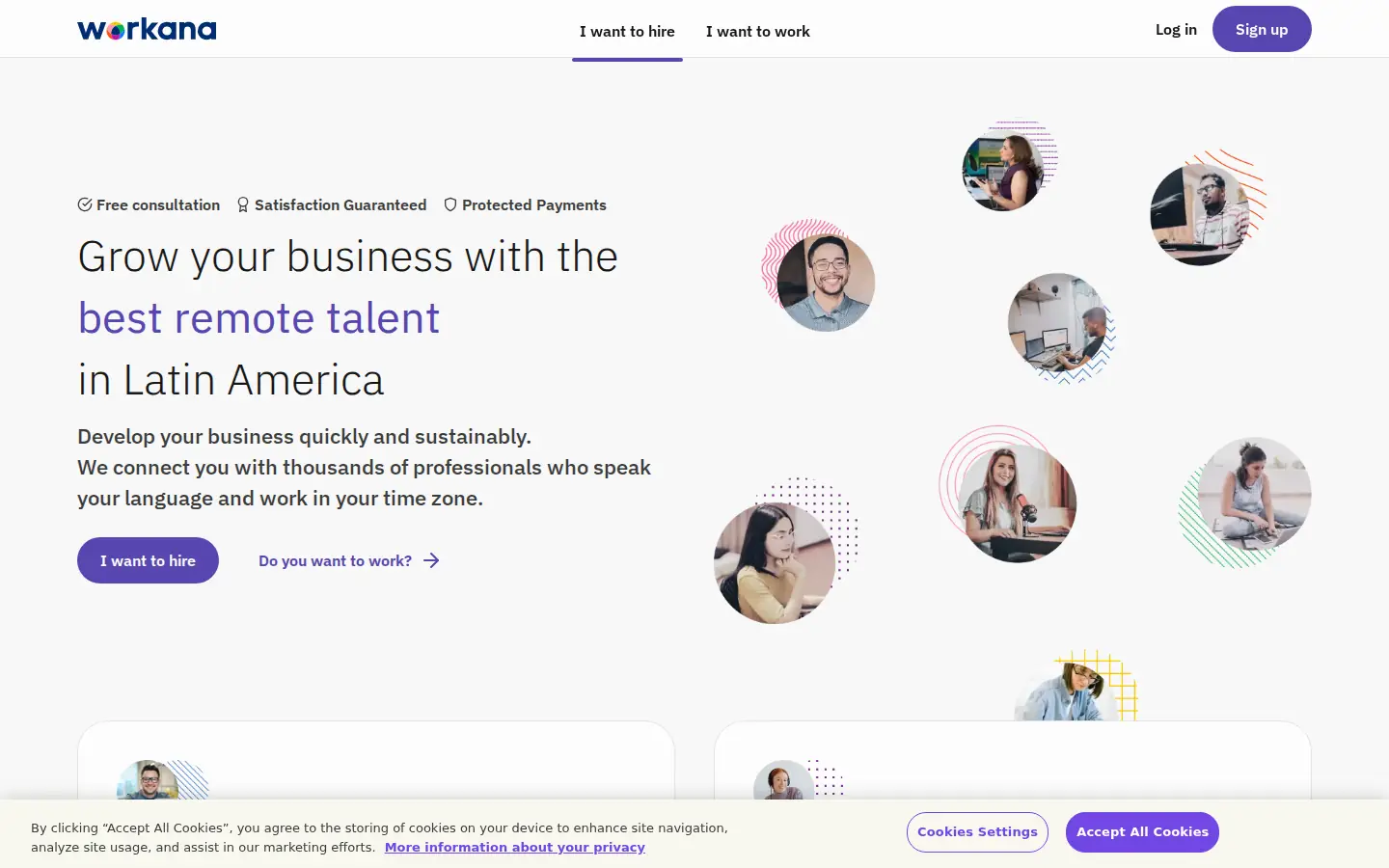Select the 'I want to work' nav tab

click(757, 31)
